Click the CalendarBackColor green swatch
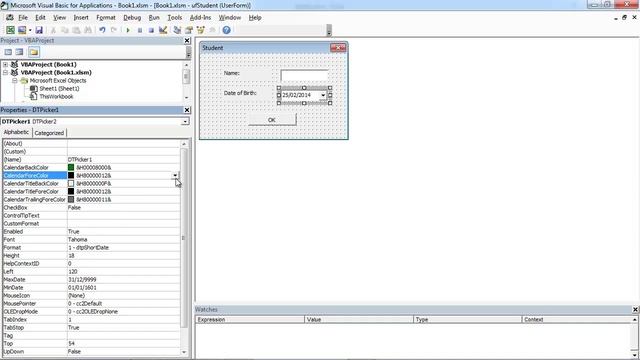 71,167
